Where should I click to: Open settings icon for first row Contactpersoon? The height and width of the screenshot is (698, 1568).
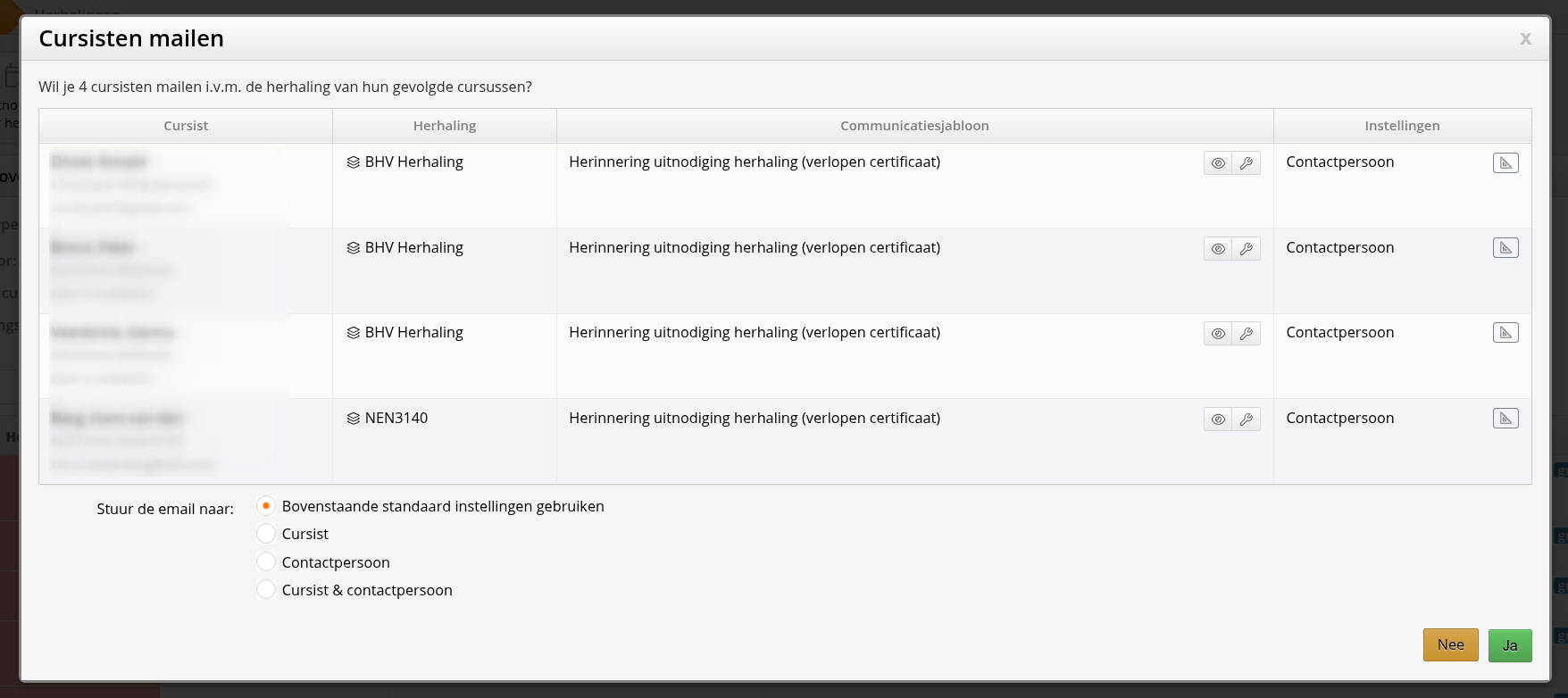(x=1505, y=162)
